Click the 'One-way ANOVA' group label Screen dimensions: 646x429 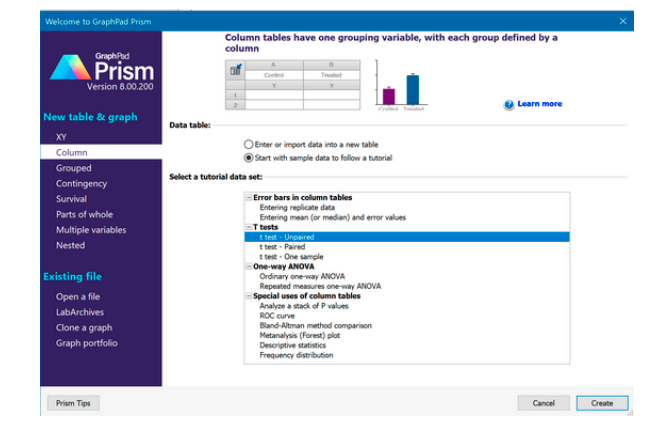click(283, 267)
